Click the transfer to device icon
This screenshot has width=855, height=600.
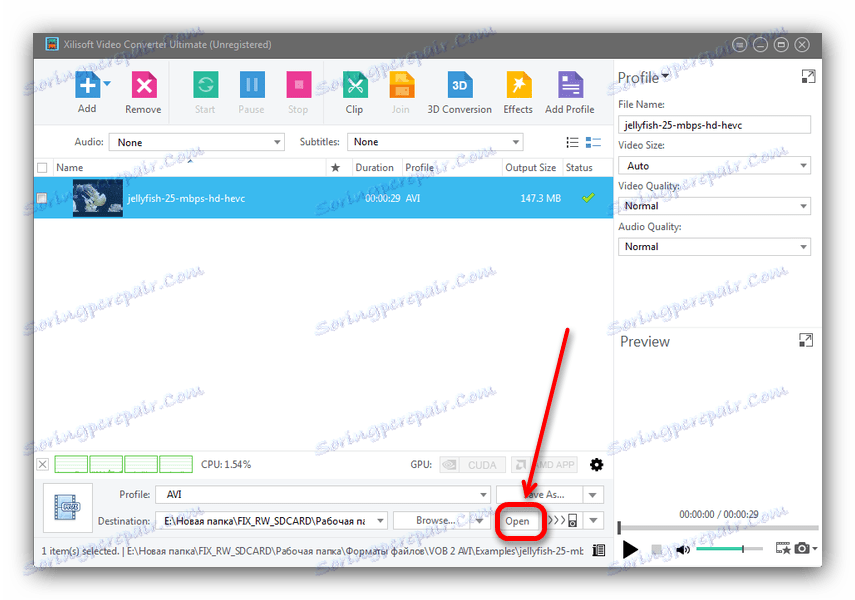564,520
